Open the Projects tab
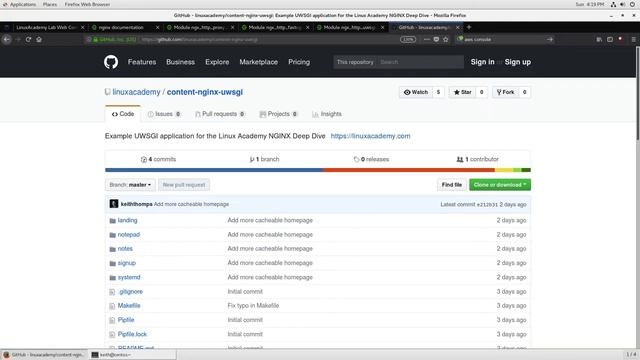Viewport: 640px width, 360px height. coord(279,114)
